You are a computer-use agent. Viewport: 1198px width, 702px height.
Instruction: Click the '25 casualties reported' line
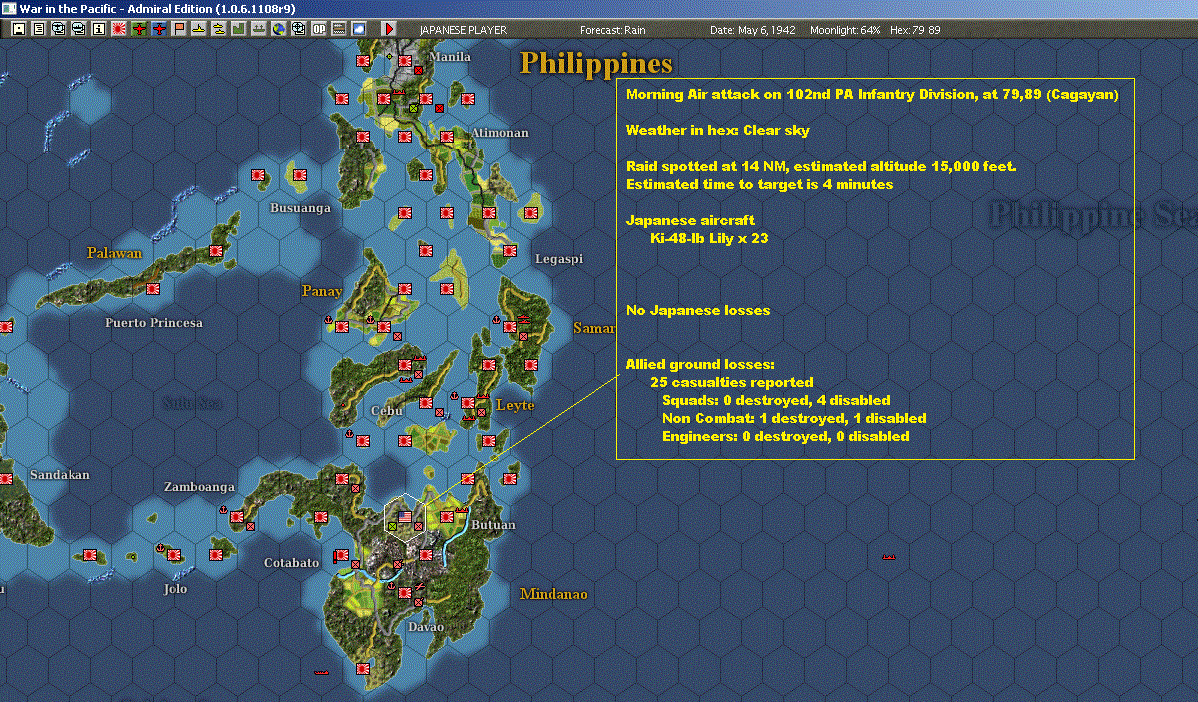pyautogui.click(x=731, y=382)
